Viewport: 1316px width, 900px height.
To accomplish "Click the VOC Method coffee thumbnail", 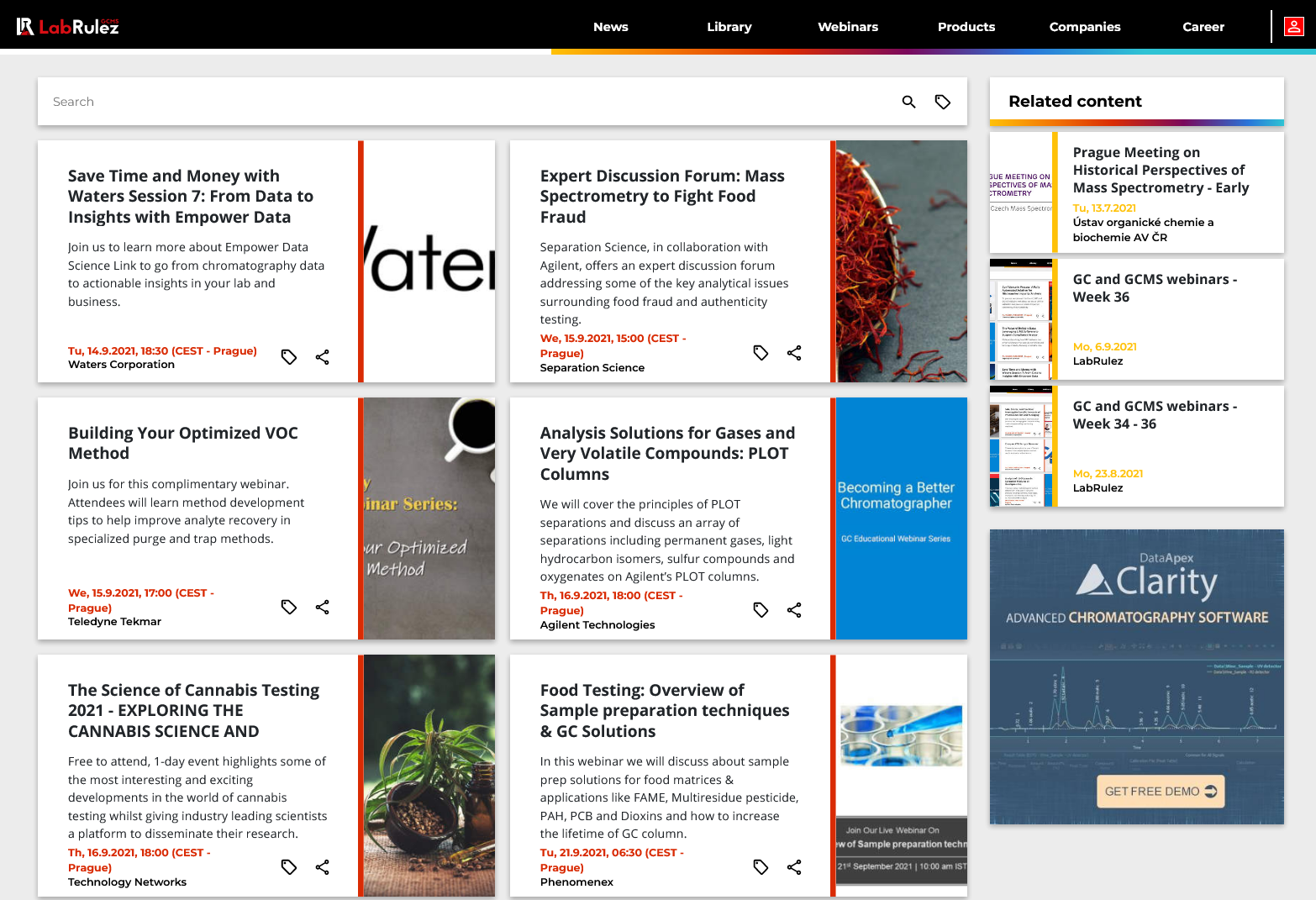I will [x=429, y=518].
